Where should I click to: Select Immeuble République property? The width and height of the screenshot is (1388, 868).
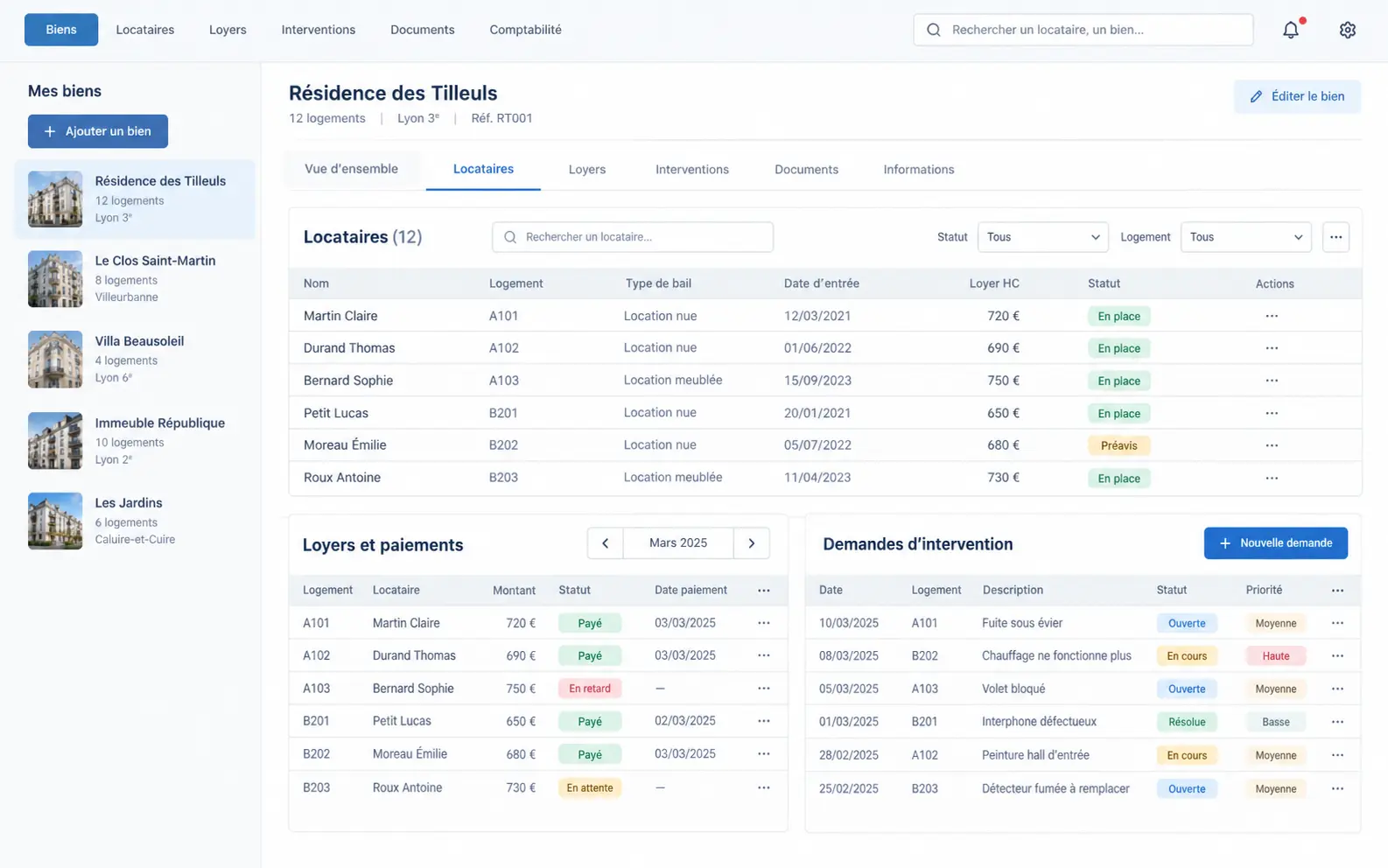click(x=135, y=441)
